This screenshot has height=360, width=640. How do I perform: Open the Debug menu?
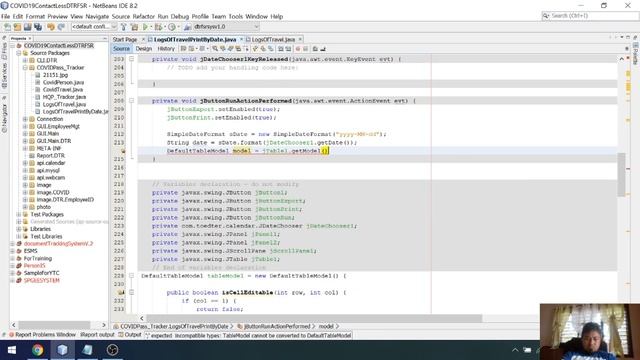point(180,16)
